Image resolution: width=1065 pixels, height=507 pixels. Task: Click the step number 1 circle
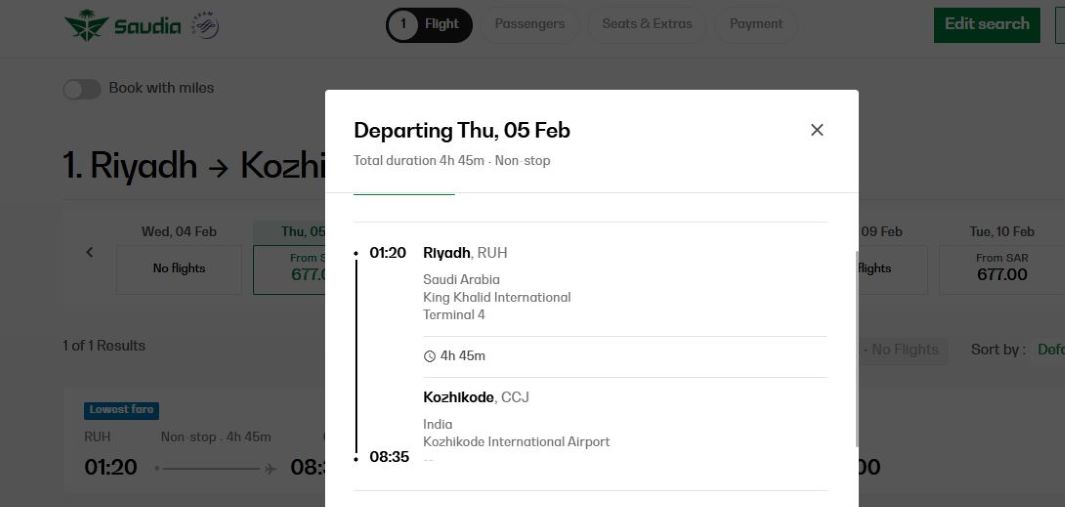403,25
